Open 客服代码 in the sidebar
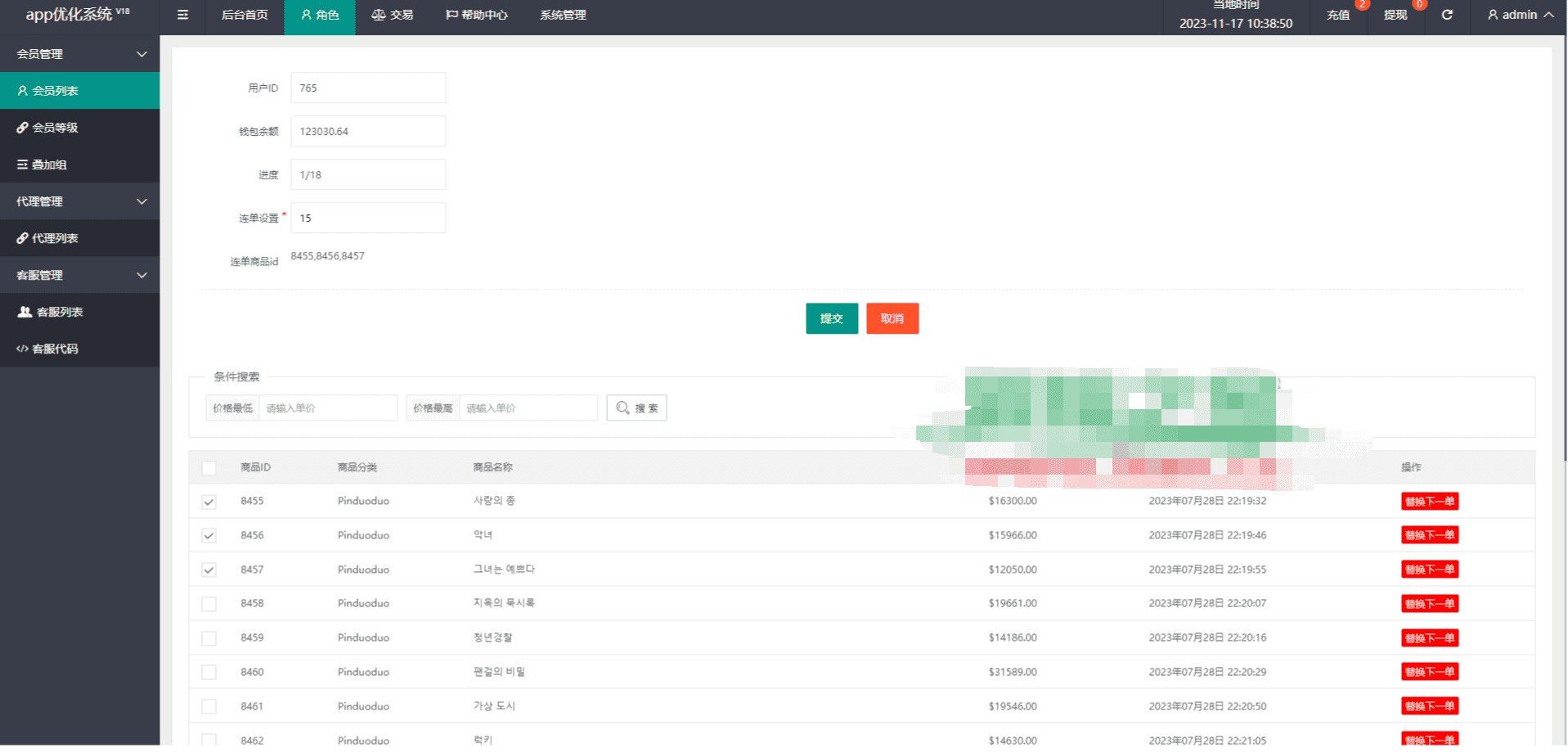Screen dimensions: 1568x752 55,349
